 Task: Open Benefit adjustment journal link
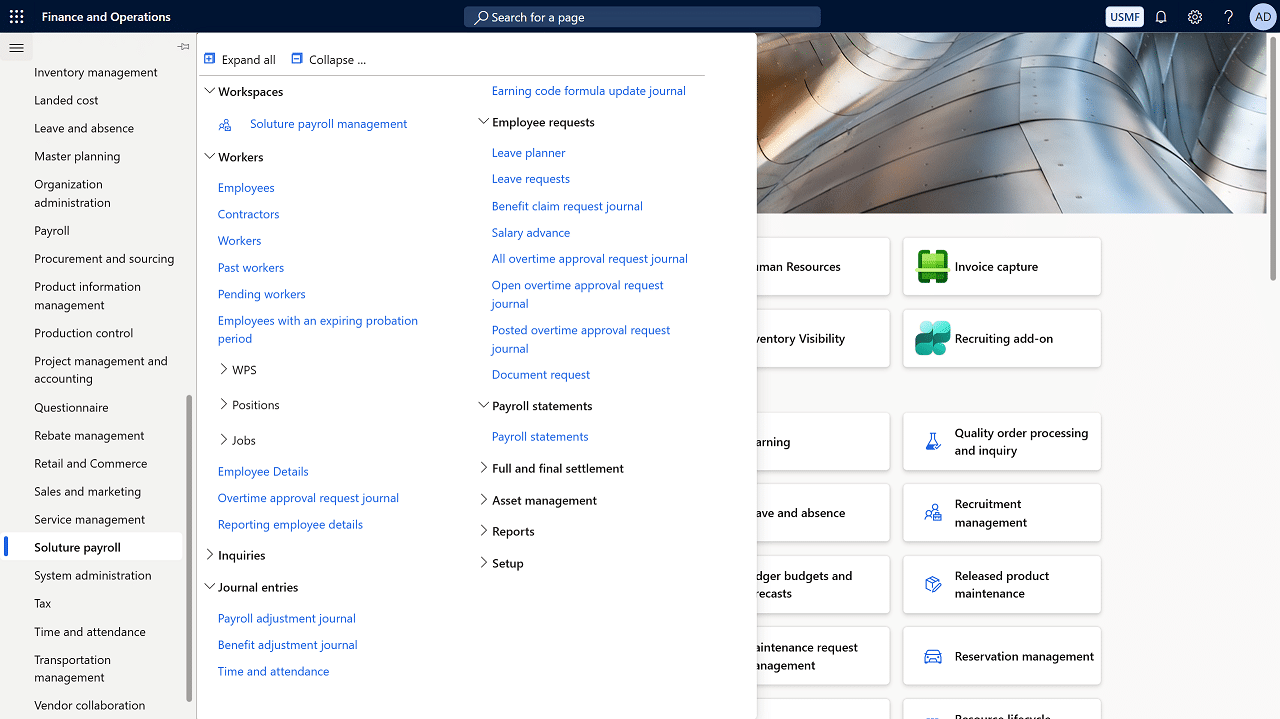click(288, 645)
